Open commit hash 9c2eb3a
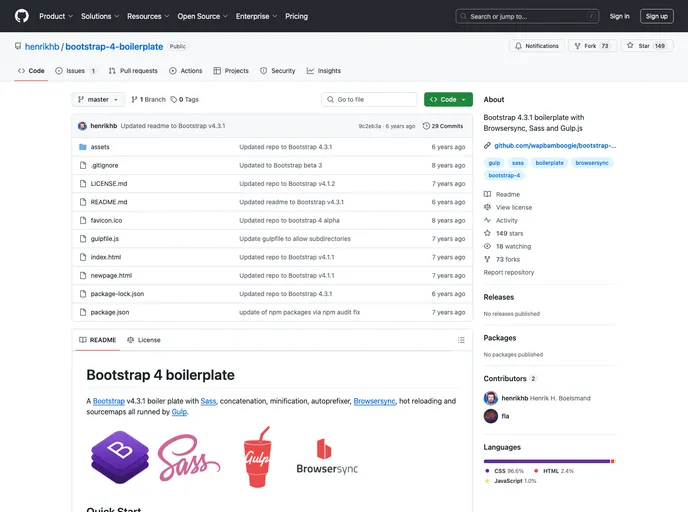Image resolution: width=688 pixels, height=512 pixels. coord(369,126)
